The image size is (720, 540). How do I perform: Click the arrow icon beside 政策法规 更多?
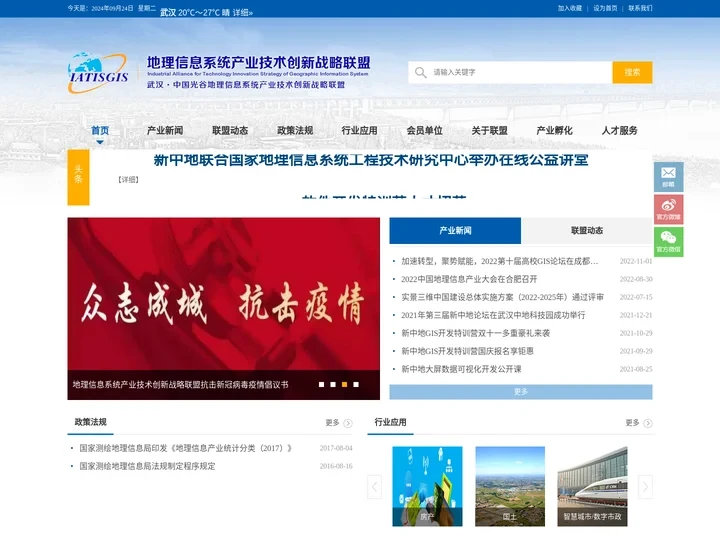(348, 423)
